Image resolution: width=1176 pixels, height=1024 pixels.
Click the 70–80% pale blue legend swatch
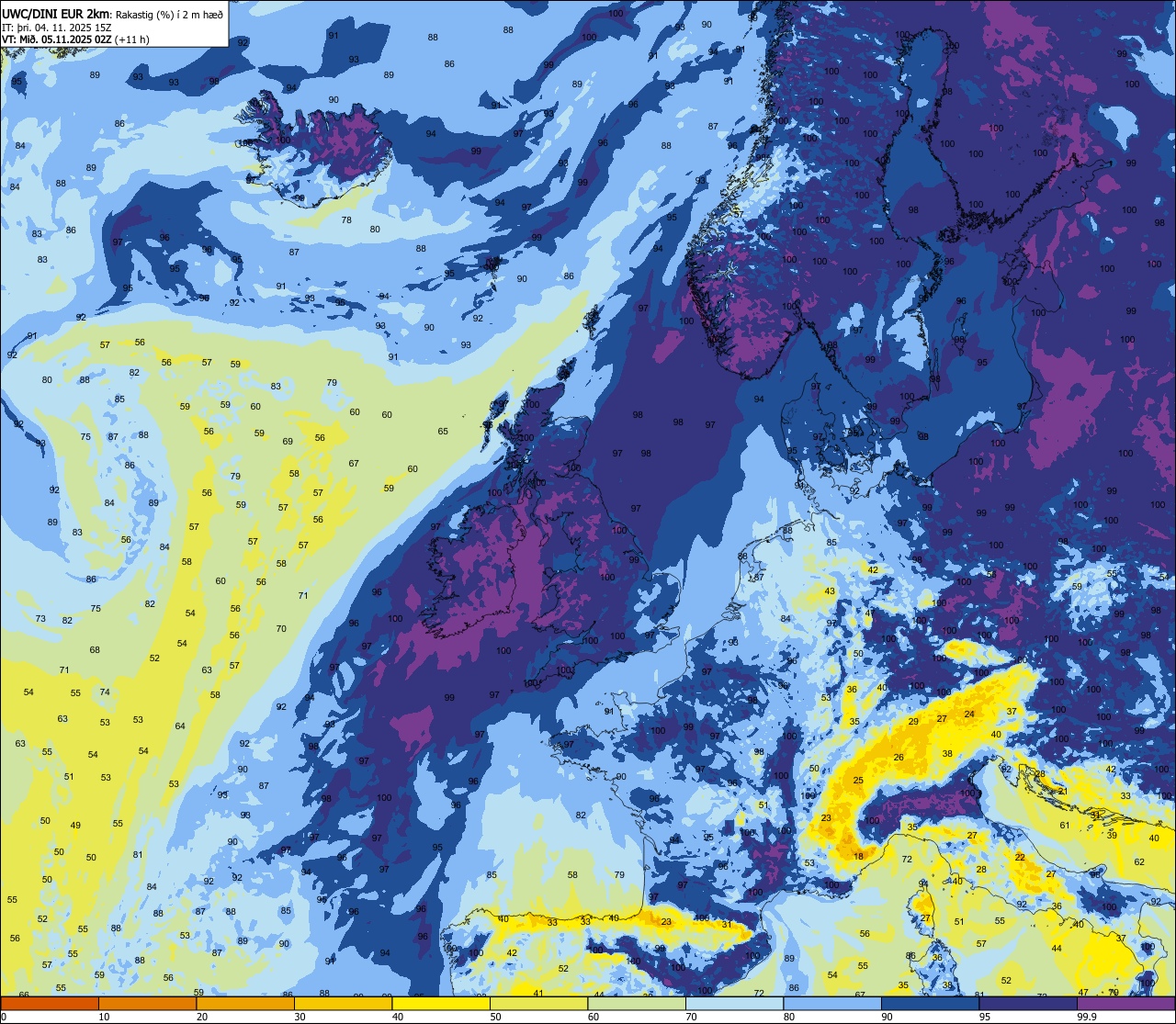click(734, 1003)
